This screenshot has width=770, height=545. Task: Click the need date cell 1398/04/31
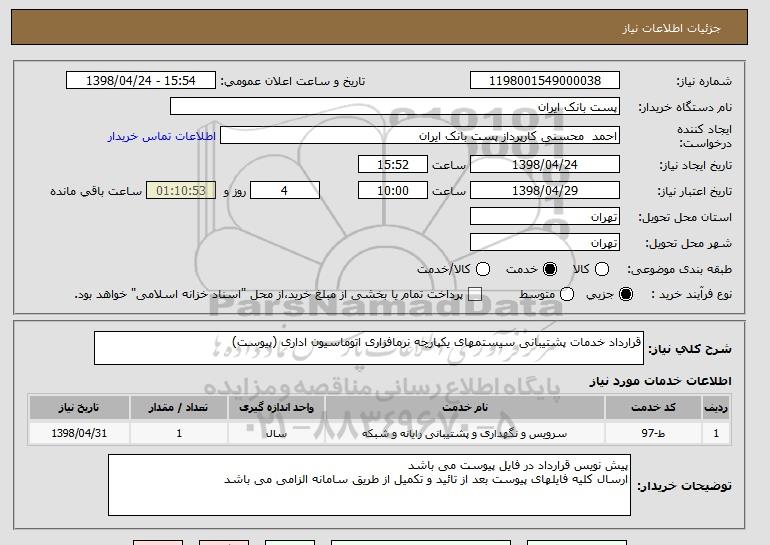point(79,433)
